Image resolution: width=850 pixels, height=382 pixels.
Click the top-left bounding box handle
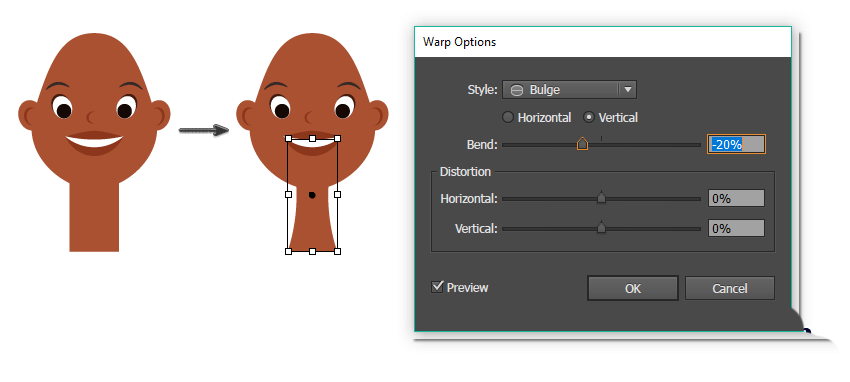(288, 139)
